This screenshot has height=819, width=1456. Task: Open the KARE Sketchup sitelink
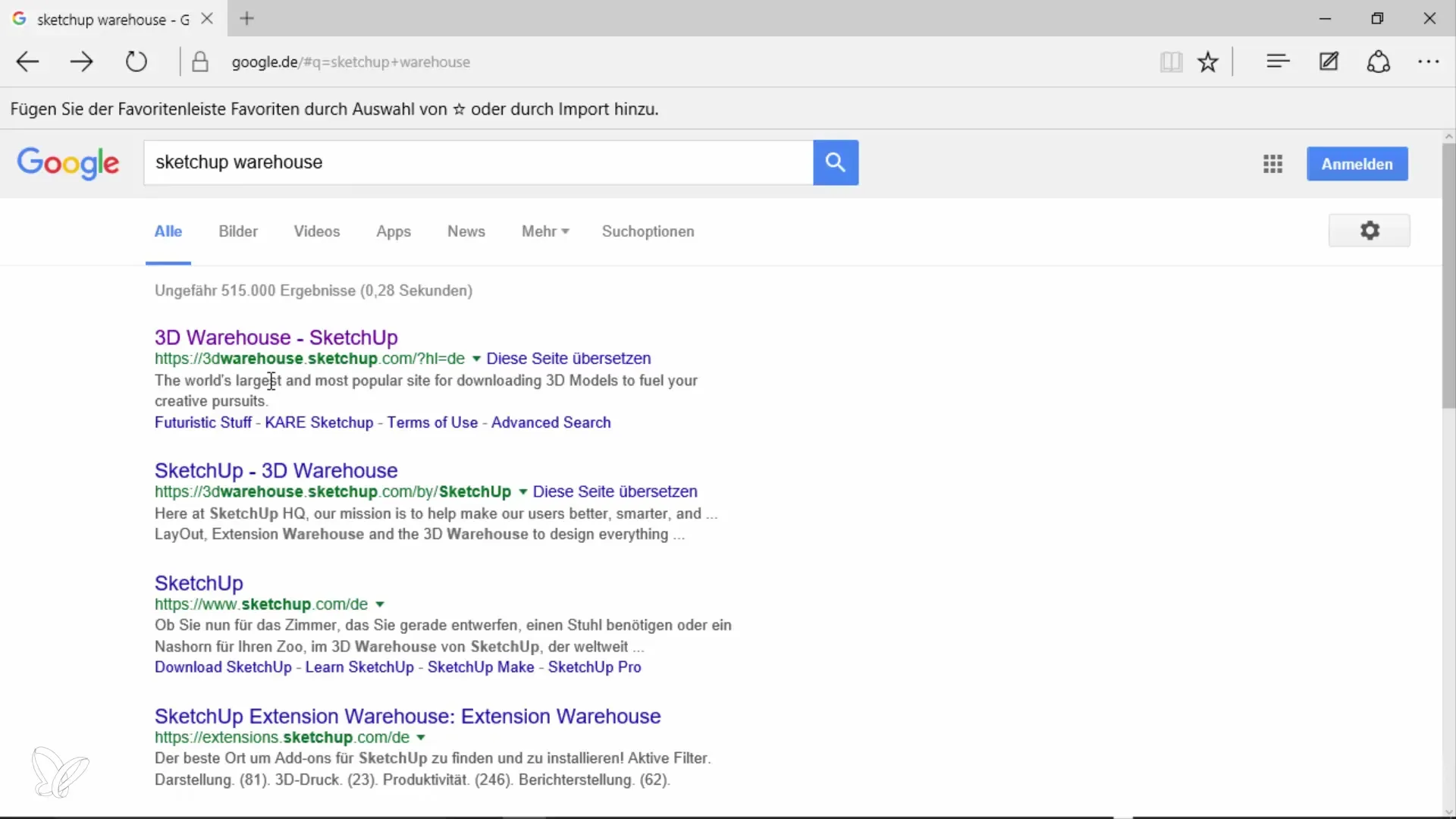[319, 422]
